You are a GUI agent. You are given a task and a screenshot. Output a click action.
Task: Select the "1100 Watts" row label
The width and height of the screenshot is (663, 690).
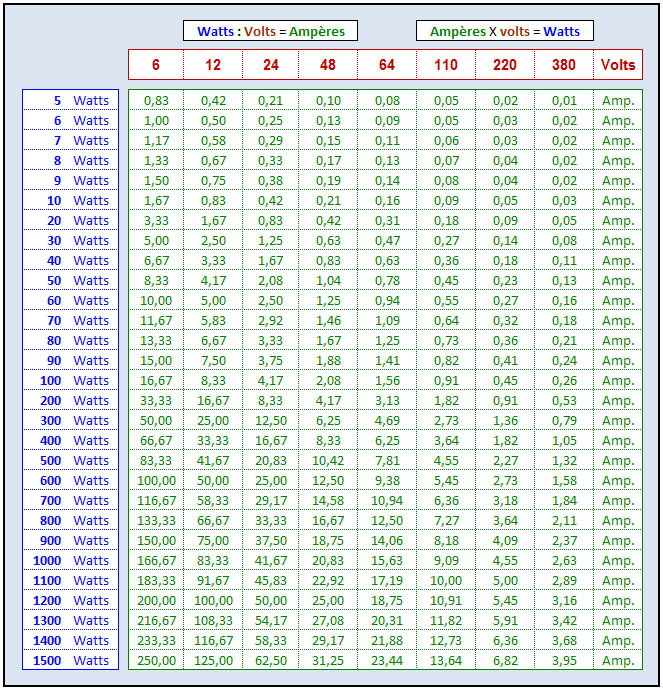point(70,581)
